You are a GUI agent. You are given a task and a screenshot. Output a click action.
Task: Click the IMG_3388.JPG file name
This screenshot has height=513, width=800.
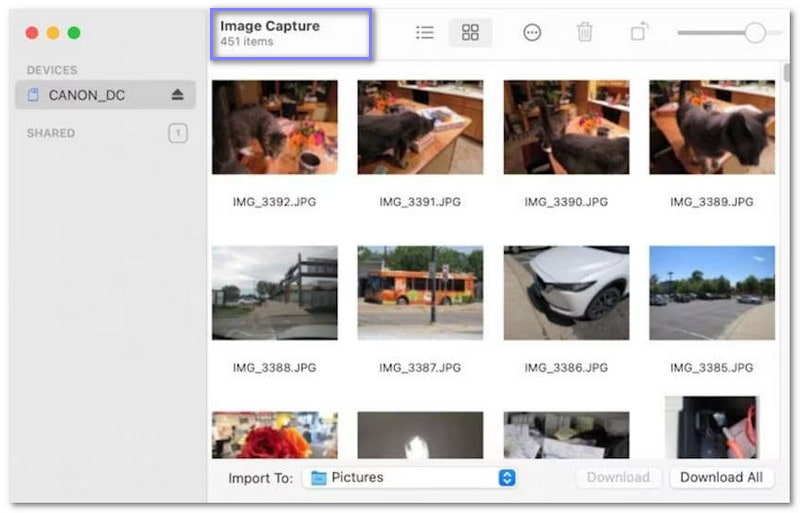coord(274,368)
